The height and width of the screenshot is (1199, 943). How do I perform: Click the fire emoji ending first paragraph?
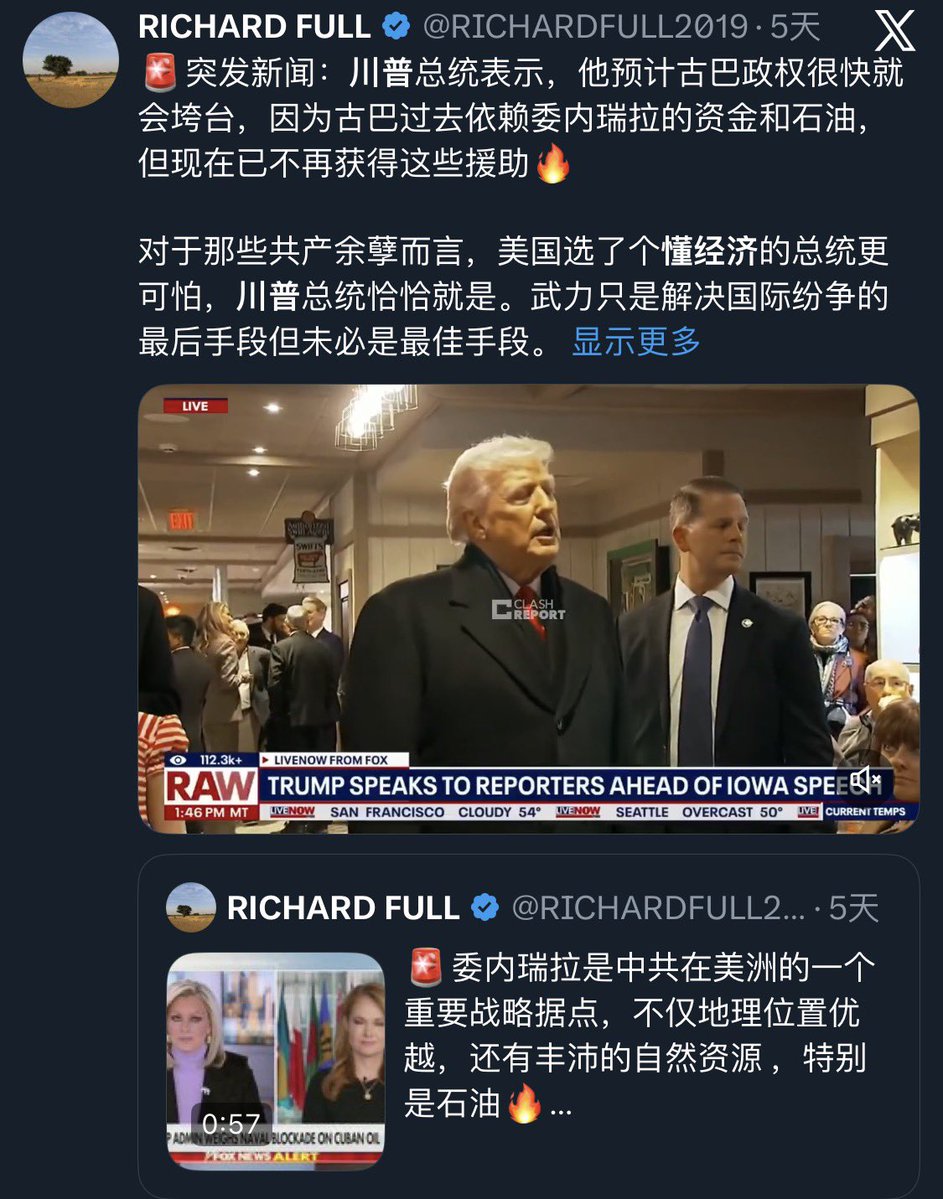[x=553, y=164]
